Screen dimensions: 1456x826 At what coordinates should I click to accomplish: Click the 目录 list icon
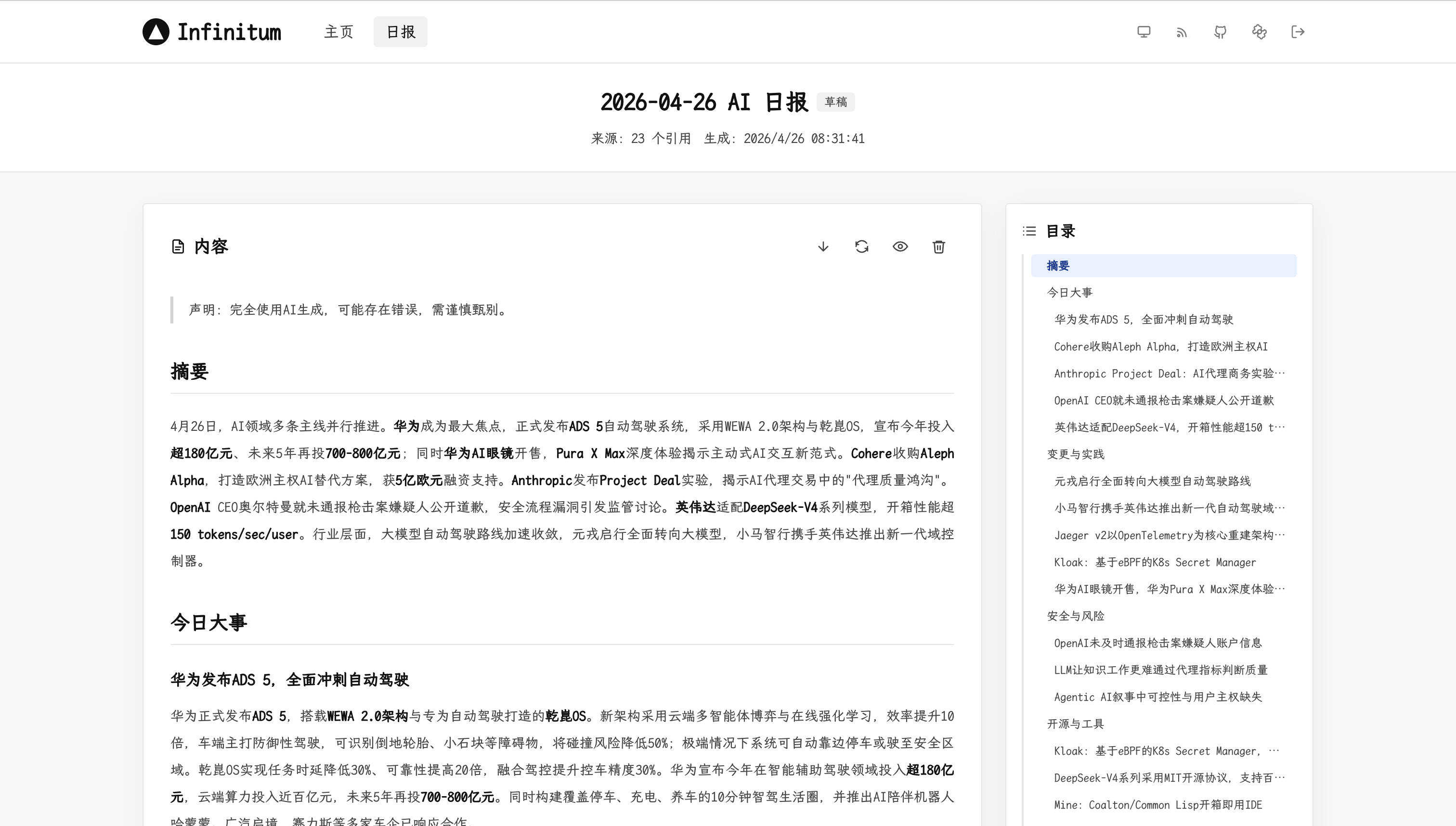pyautogui.click(x=1029, y=232)
